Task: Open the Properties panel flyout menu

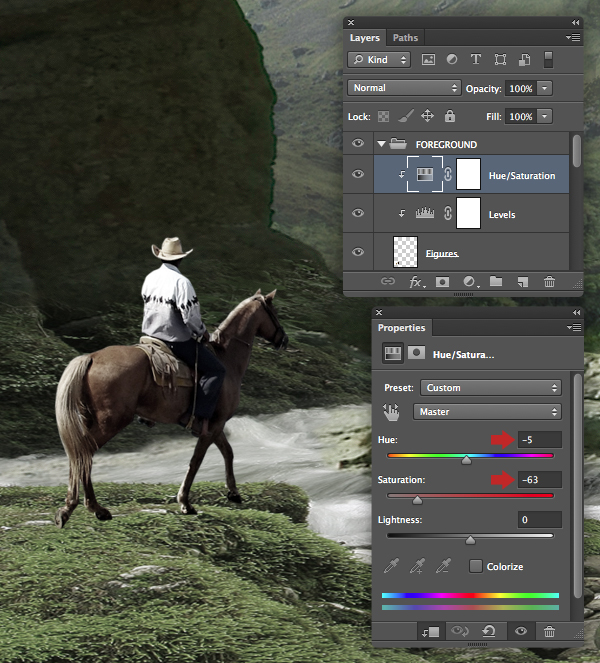Action: coord(574,327)
